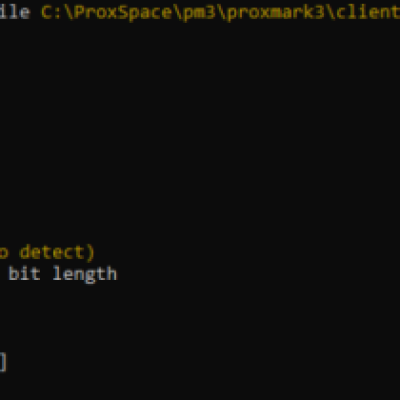Click the backslash right after "C:"
Screen dimensions: 400x400
coord(69,13)
